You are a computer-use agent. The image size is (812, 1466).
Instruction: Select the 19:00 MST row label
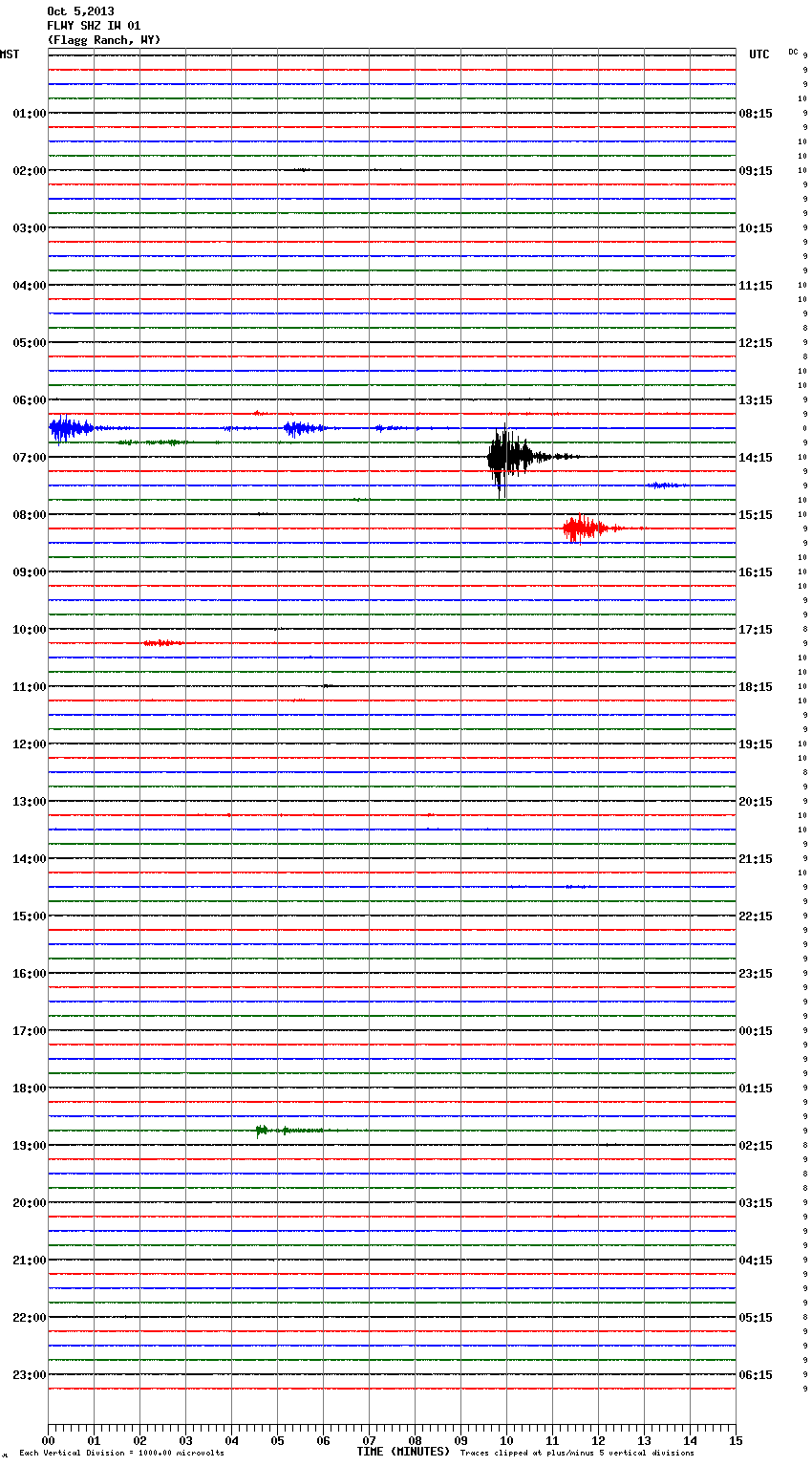29,1146
